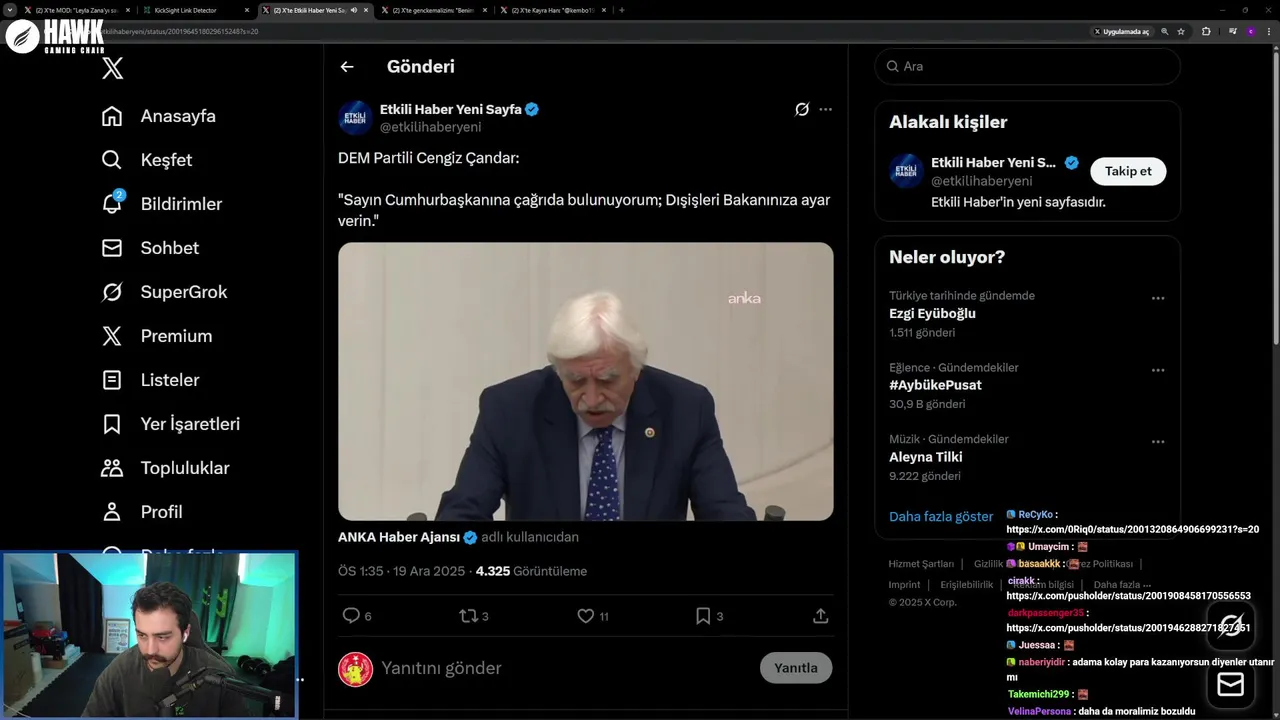1280x720 pixels.
Task: Open ANKA Haber Ajansı source link
Action: point(399,537)
